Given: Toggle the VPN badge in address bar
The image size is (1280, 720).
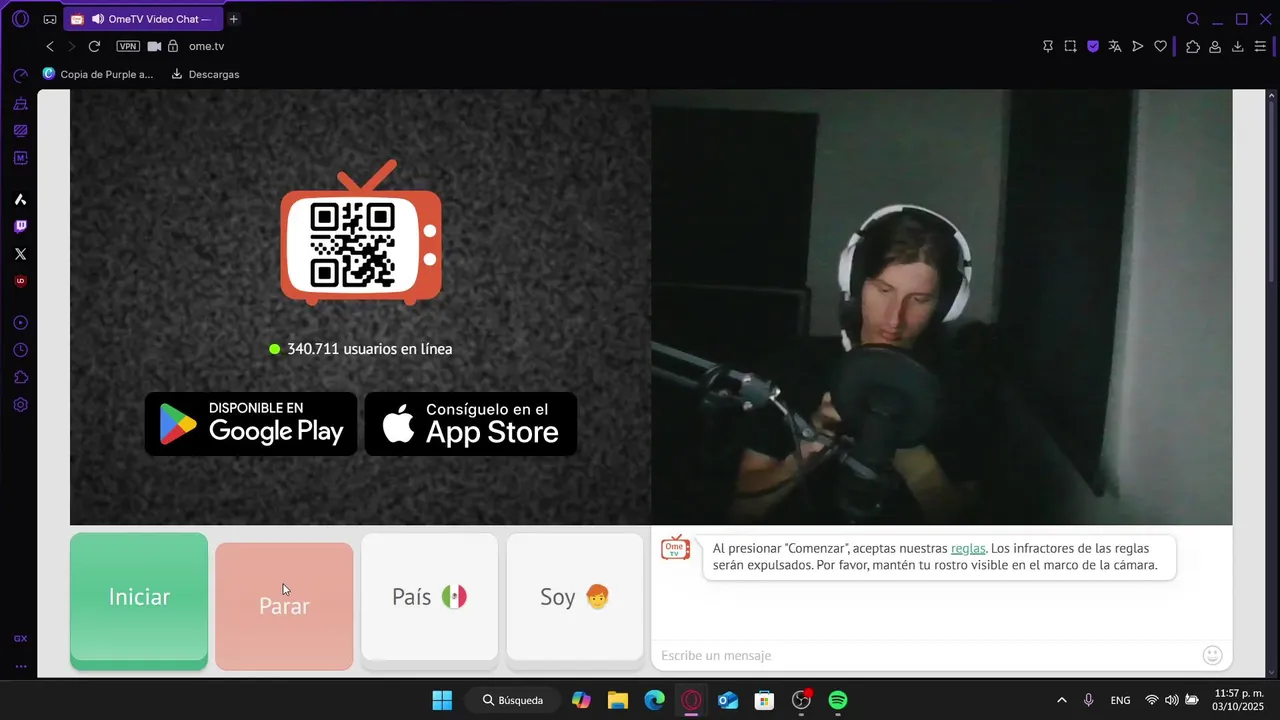Looking at the screenshot, I should [128, 46].
